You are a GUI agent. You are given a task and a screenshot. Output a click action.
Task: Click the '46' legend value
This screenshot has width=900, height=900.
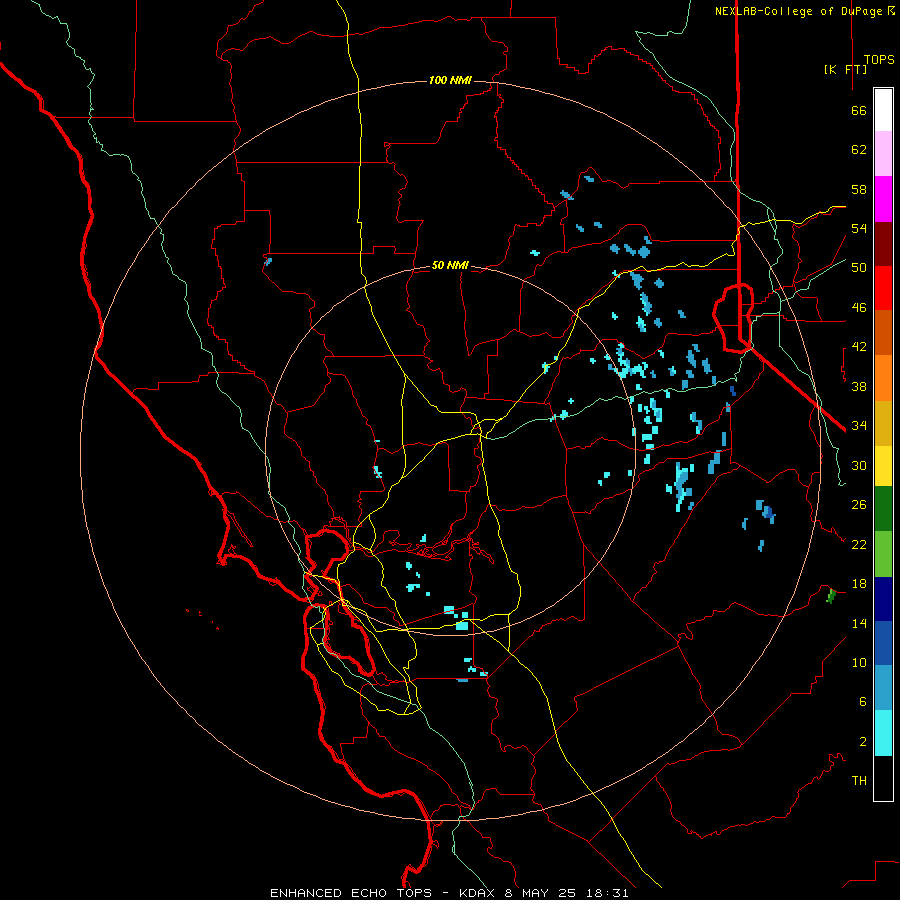859,308
